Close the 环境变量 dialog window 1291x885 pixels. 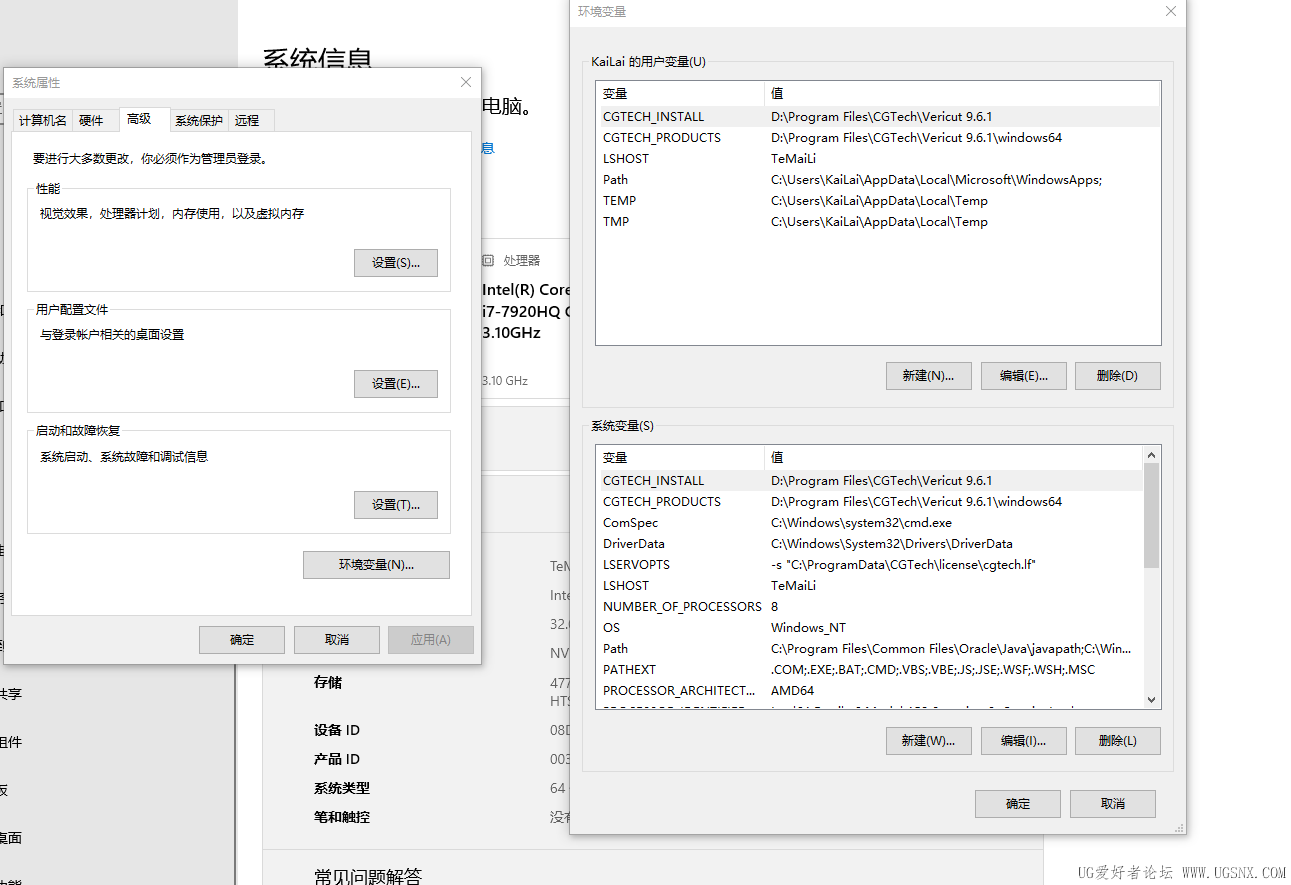[1171, 11]
